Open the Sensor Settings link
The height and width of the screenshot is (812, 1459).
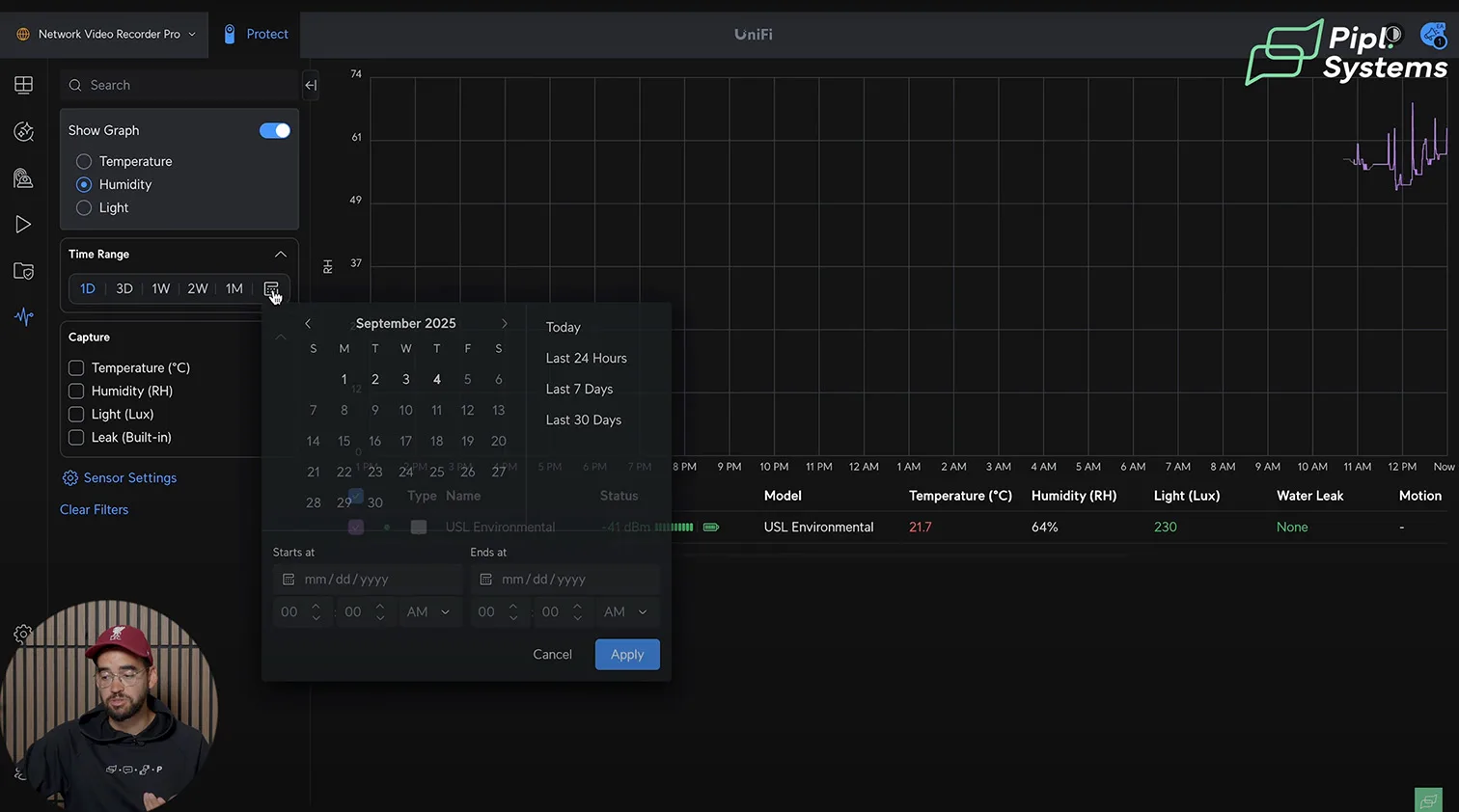click(130, 477)
